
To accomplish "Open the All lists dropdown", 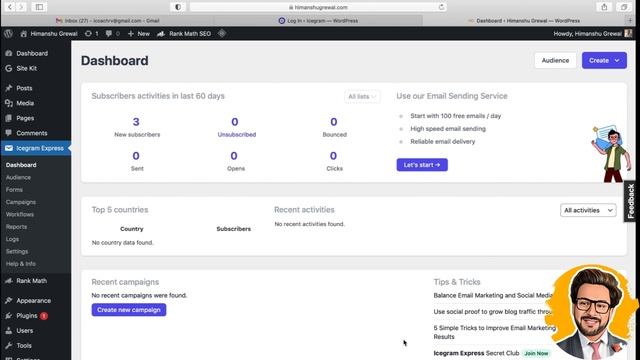I will click(x=362, y=97).
